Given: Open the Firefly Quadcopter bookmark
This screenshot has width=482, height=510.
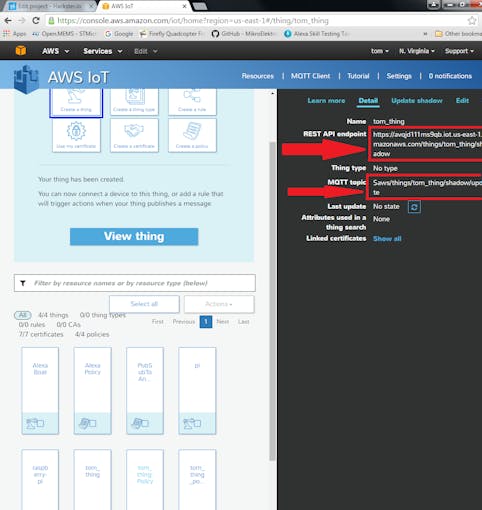Looking at the screenshot, I should pos(172,34).
